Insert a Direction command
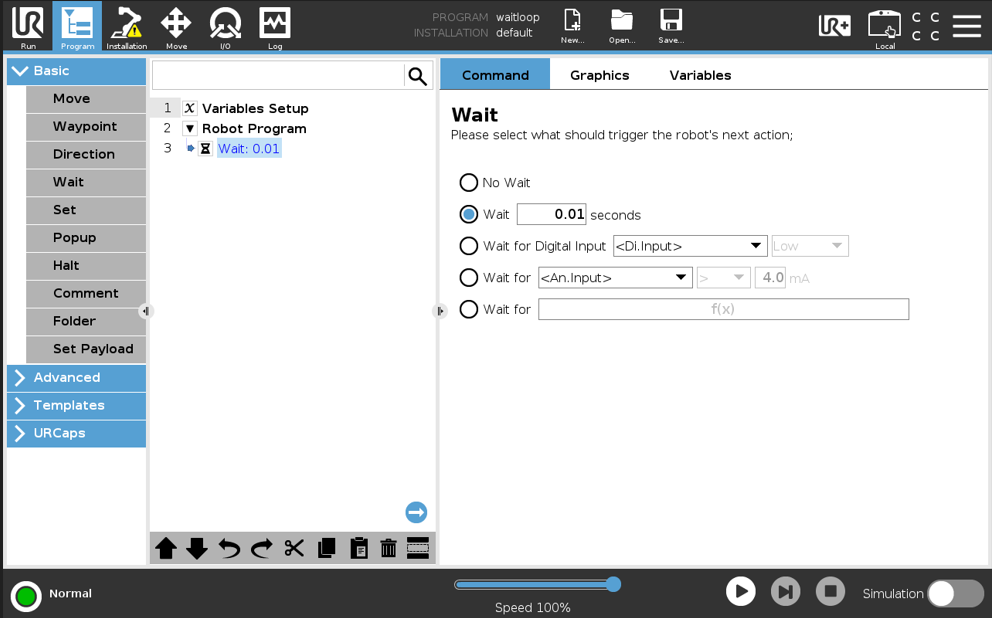This screenshot has height=618, width=992. tap(86, 155)
